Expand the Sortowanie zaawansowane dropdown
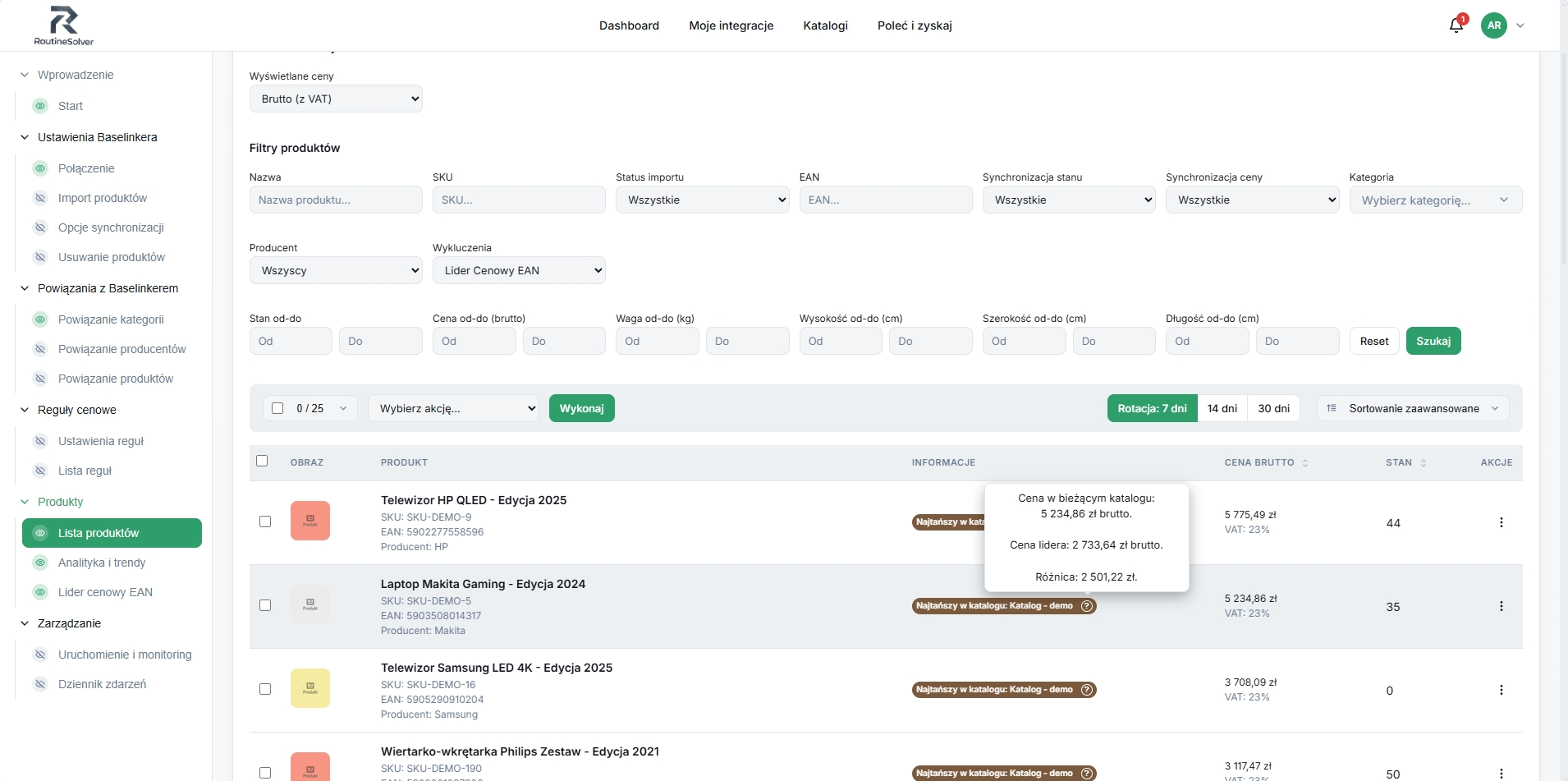The image size is (1568, 781). pyautogui.click(x=1413, y=408)
